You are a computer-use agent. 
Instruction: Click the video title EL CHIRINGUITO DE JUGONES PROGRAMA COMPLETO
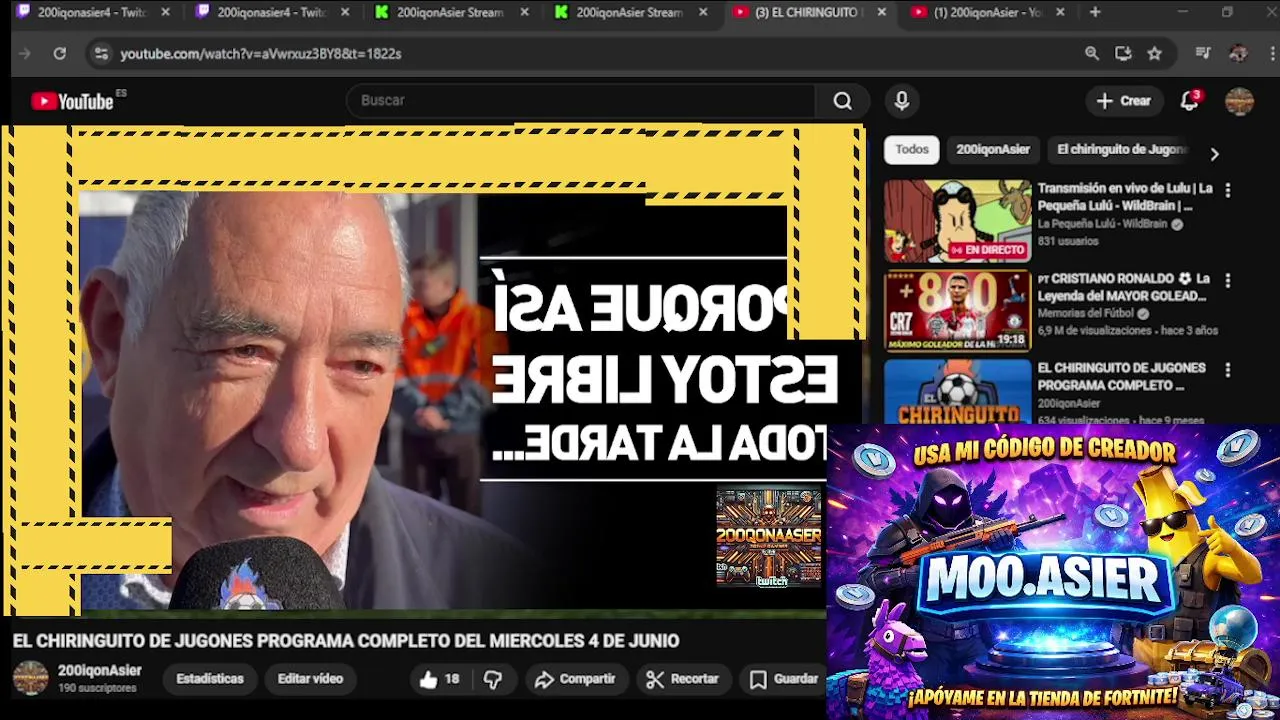pyautogui.click(x=346, y=641)
